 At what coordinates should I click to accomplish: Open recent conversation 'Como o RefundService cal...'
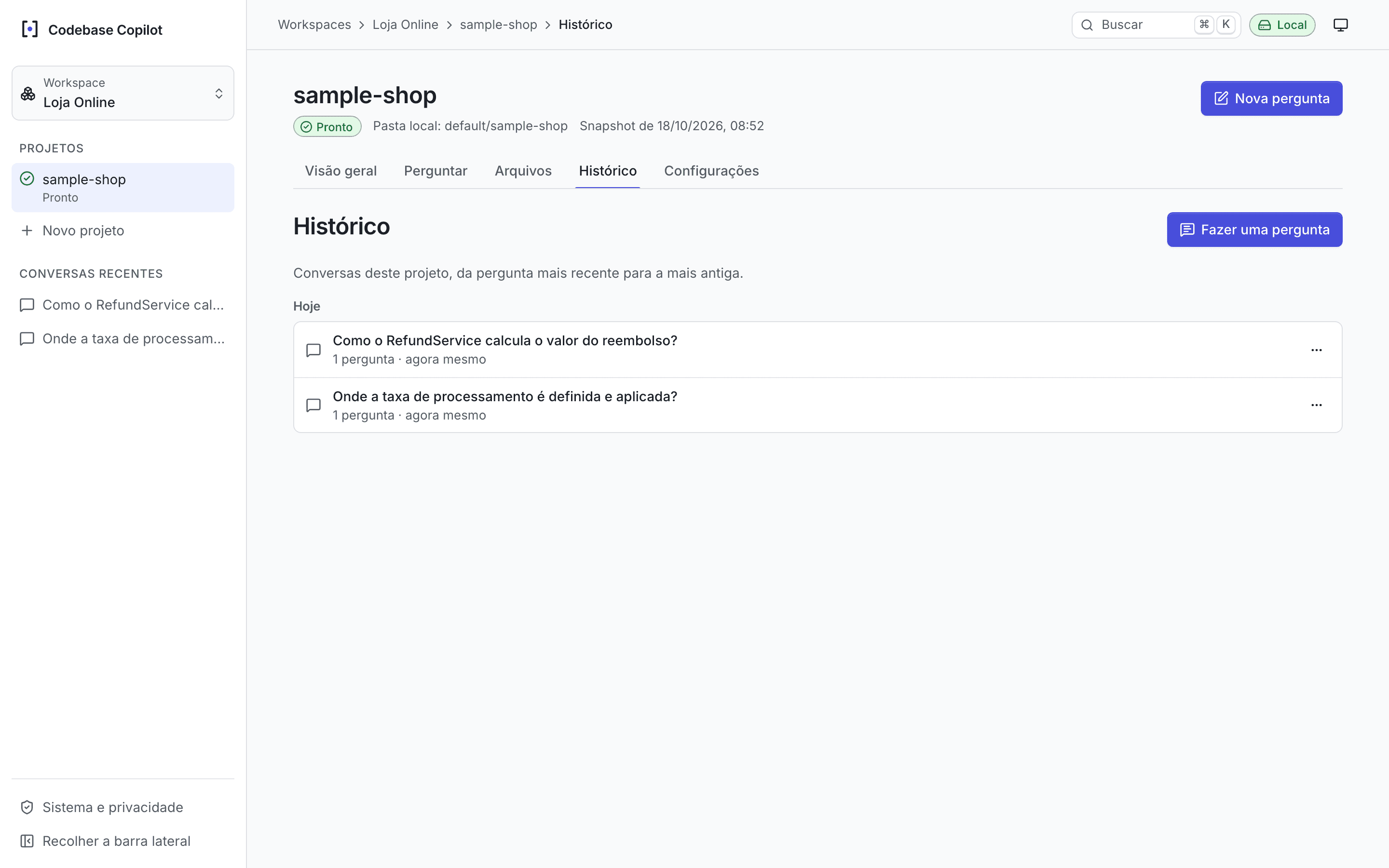123,305
